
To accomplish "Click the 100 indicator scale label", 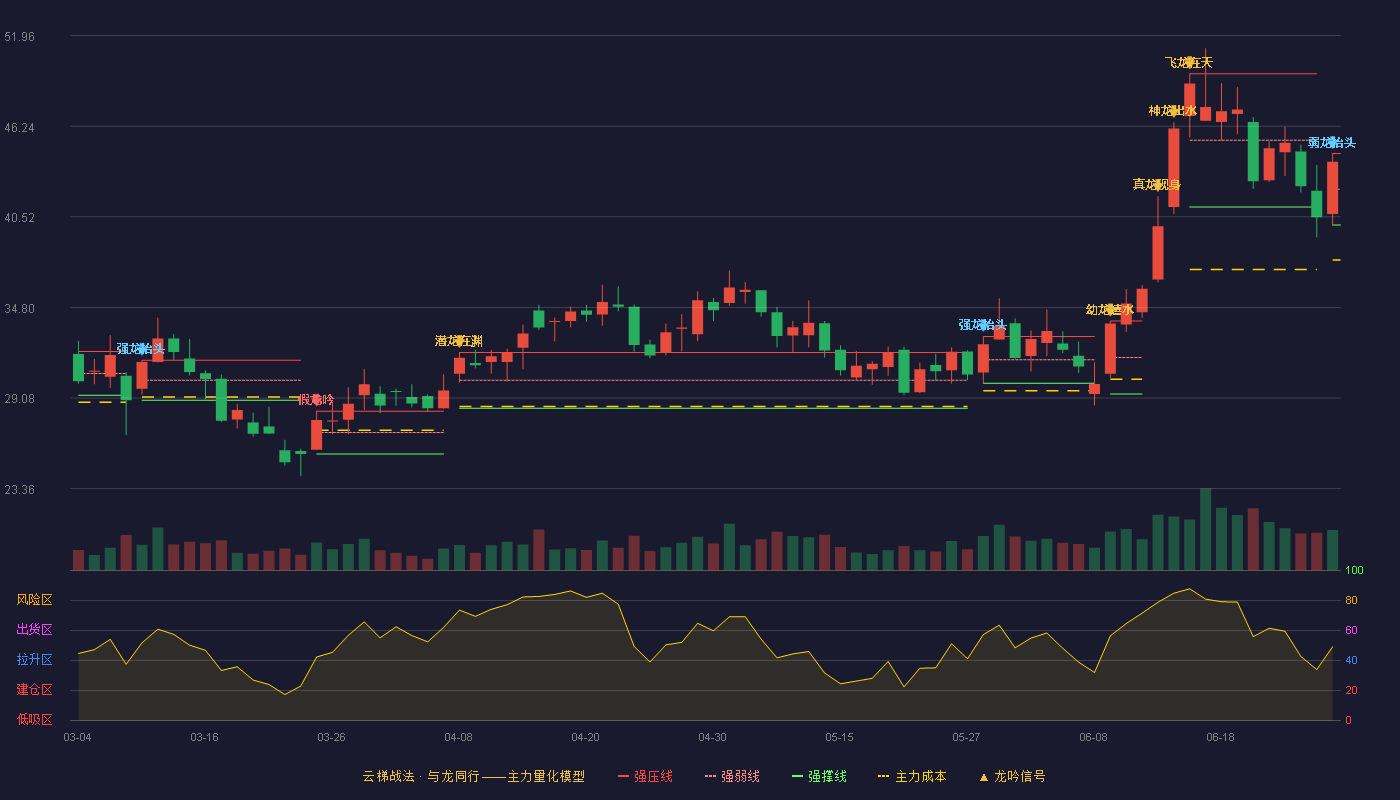I will tap(1354, 571).
